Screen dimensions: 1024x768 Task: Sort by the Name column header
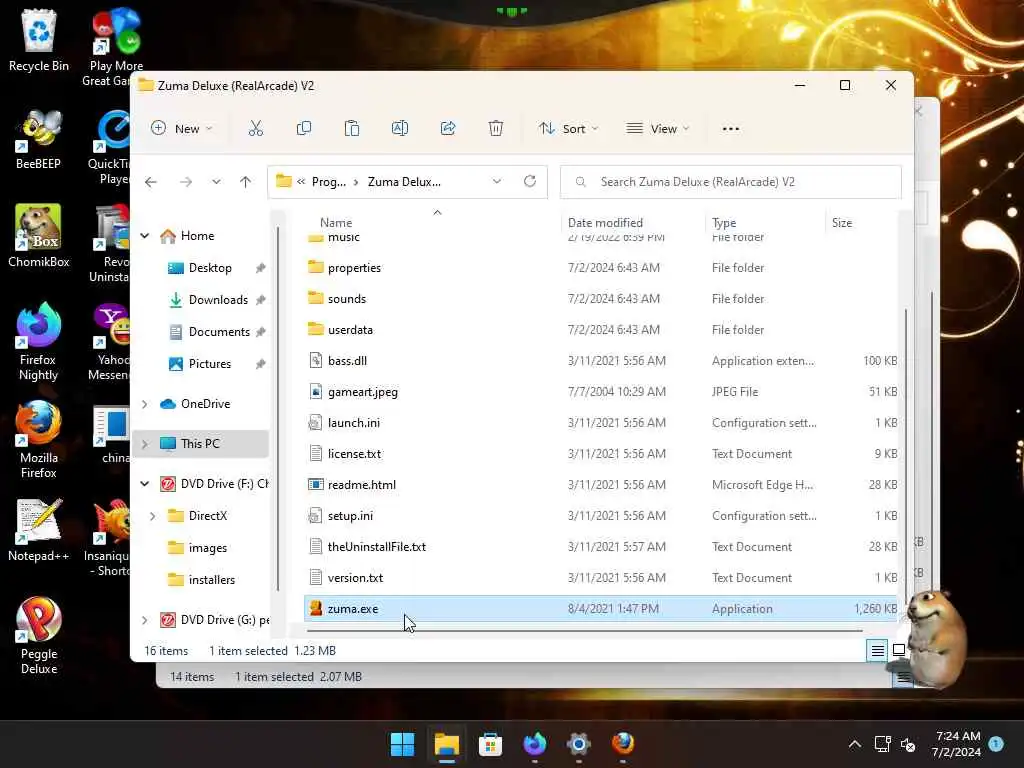(x=336, y=223)
